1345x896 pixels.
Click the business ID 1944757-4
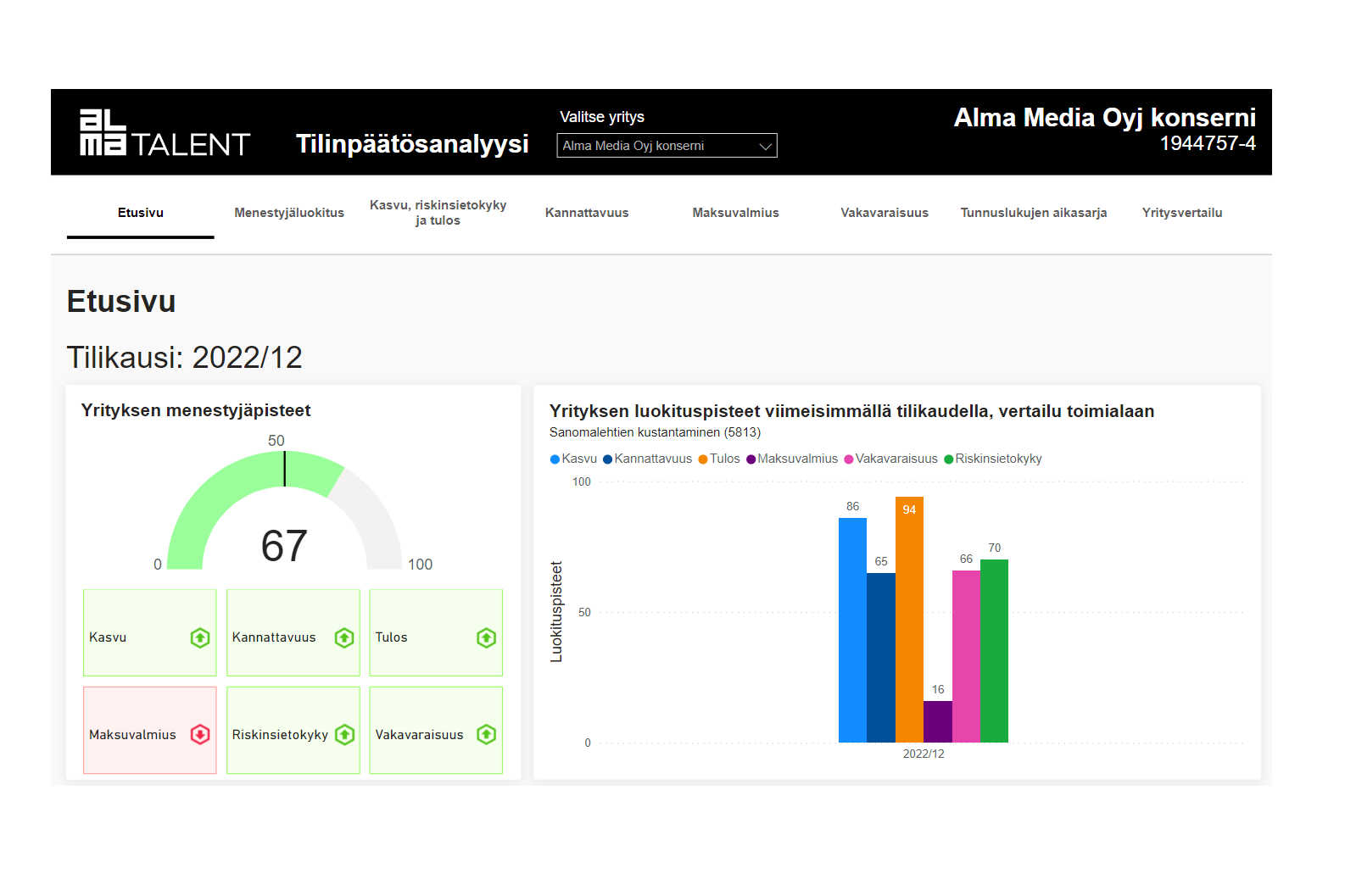click(x=1208, y=143)
